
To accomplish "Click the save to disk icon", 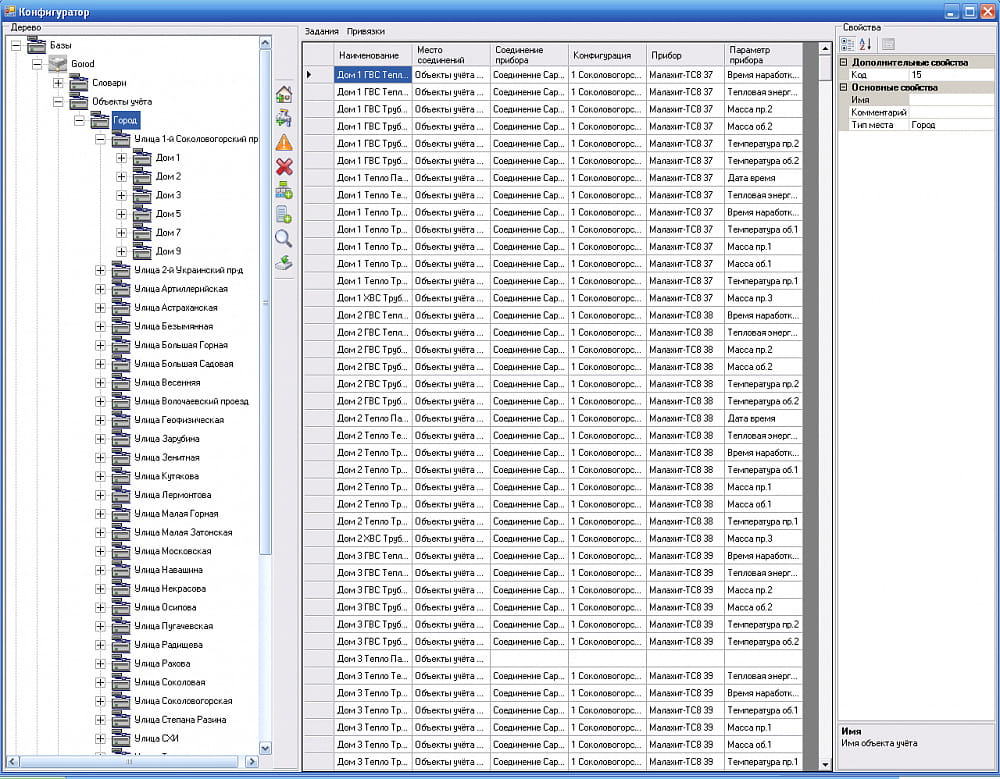I will coord(284,262).
